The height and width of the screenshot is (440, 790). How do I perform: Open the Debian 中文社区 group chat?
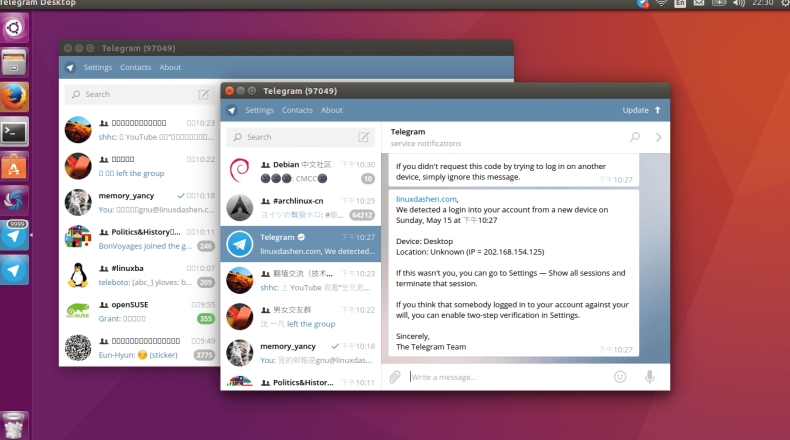coord(300,171)
